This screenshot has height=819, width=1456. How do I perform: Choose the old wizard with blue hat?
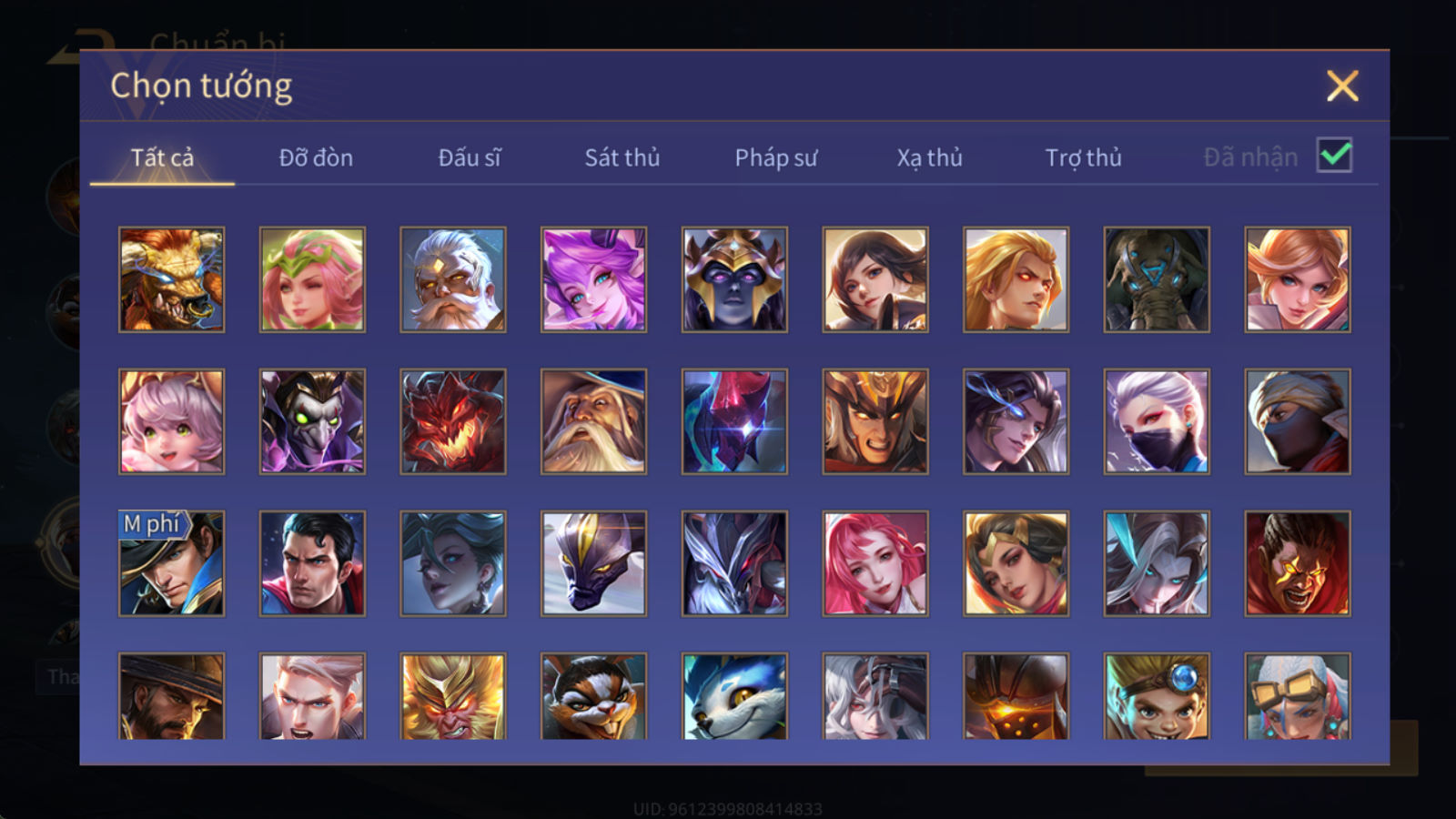pos(593,421)
